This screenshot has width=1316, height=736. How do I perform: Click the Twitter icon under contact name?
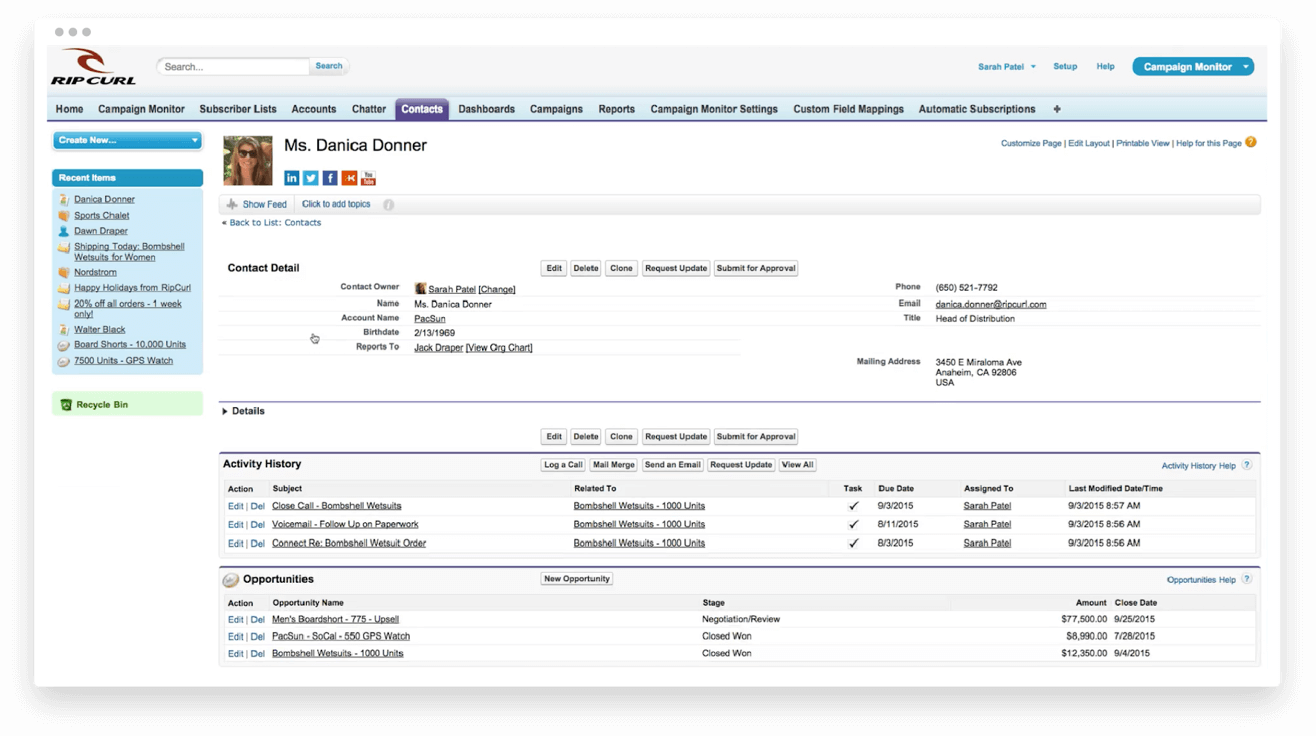[x=310, y=177]
